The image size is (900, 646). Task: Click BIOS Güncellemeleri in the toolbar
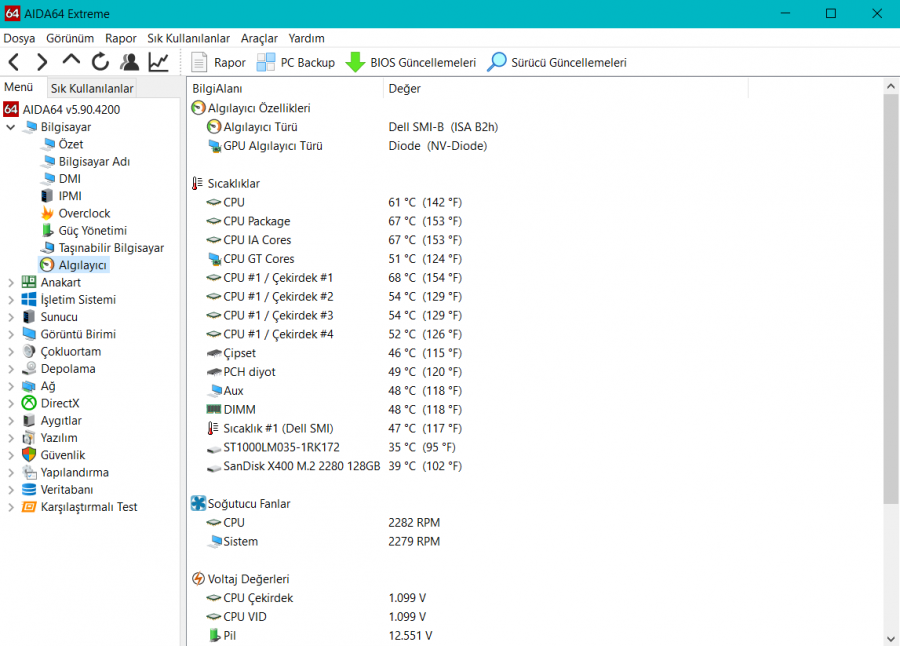click(411, 62)
